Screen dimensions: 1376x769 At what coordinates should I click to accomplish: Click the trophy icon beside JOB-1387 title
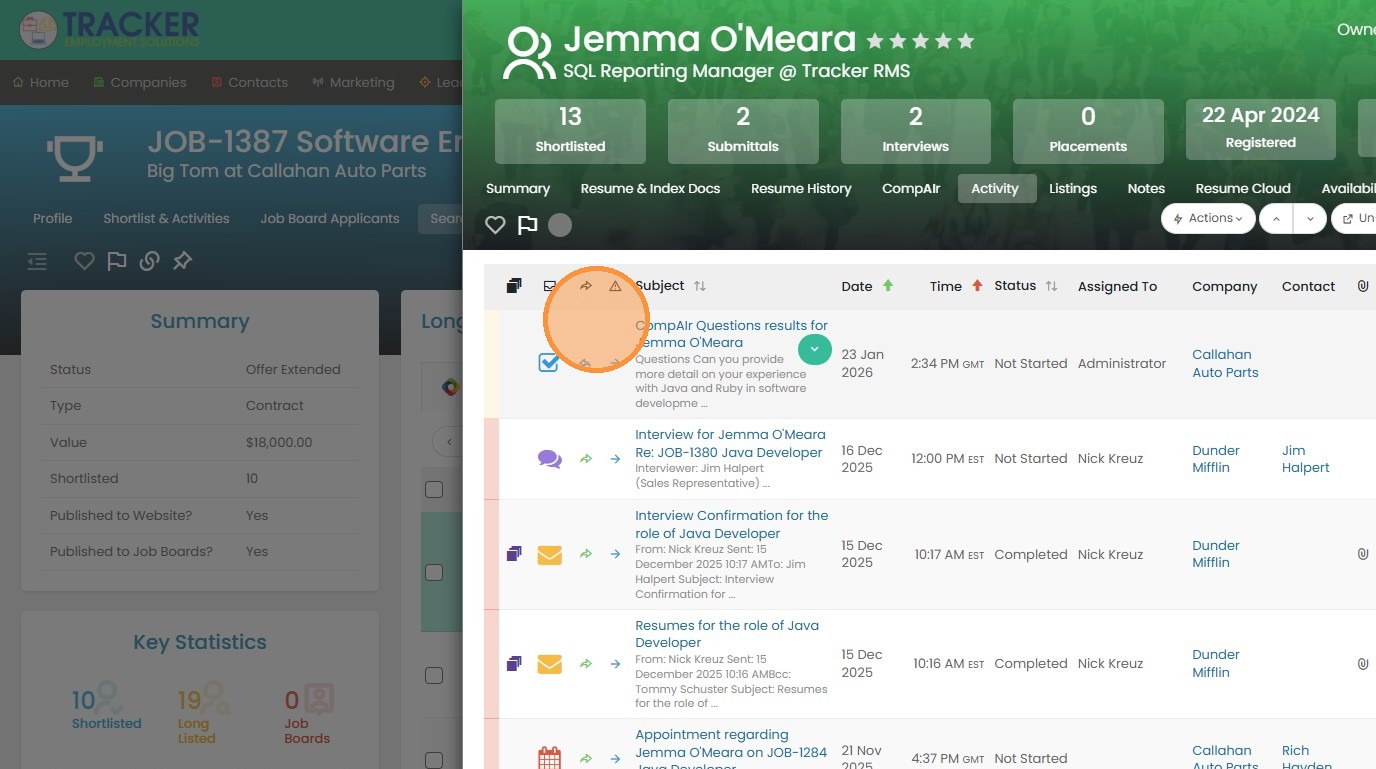coord(75,158)
